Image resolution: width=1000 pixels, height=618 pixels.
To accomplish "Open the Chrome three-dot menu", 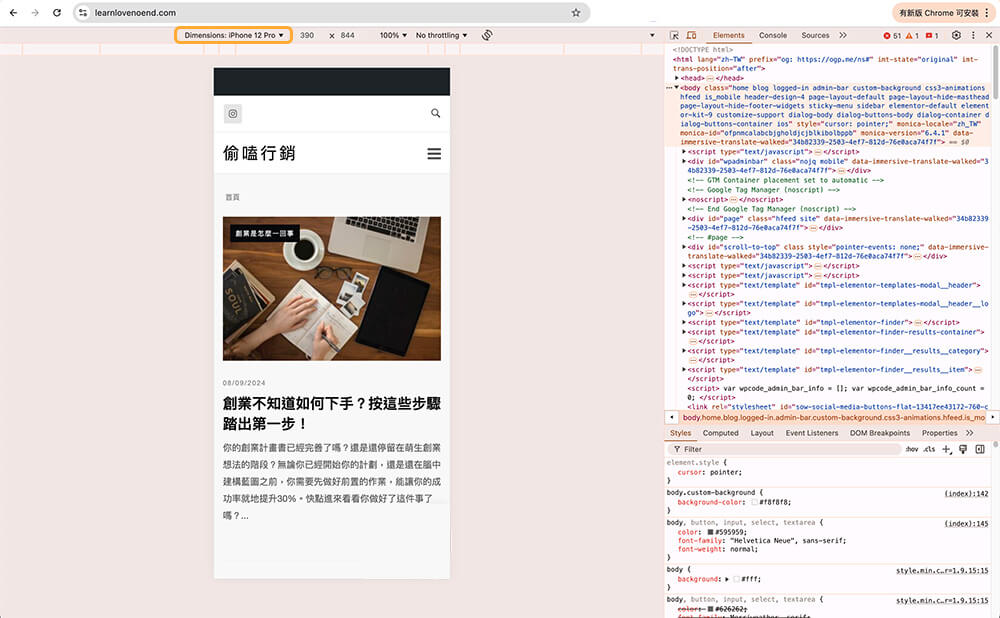I will point(987,13).
